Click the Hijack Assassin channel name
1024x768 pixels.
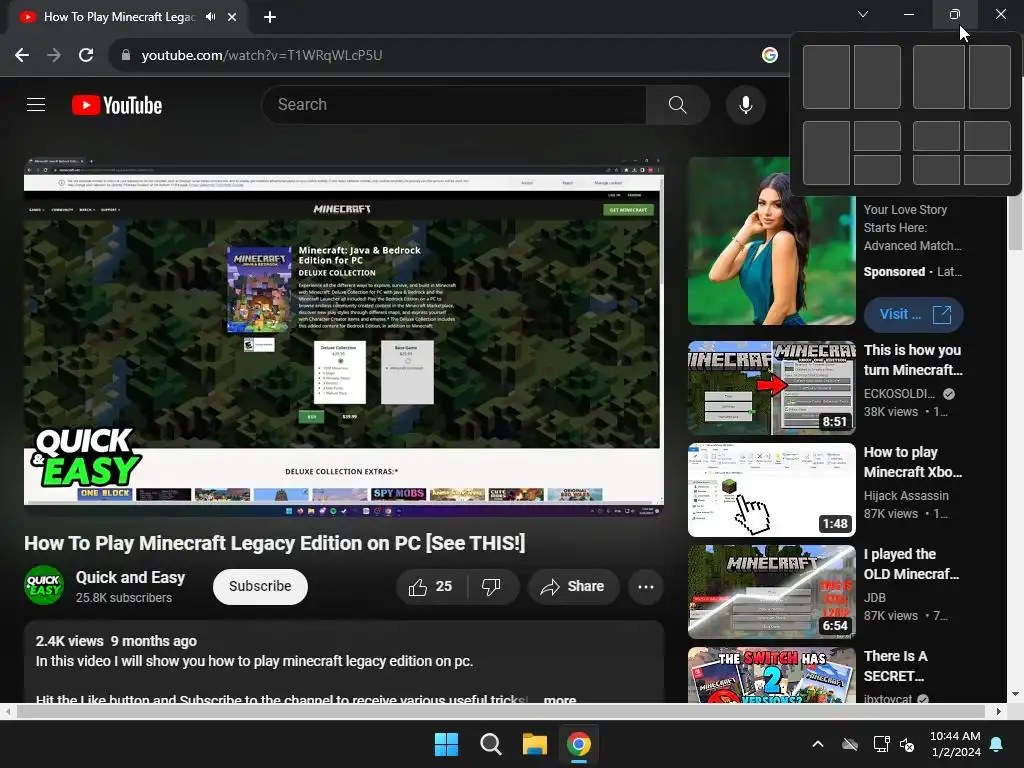click(x=906, y=496)
